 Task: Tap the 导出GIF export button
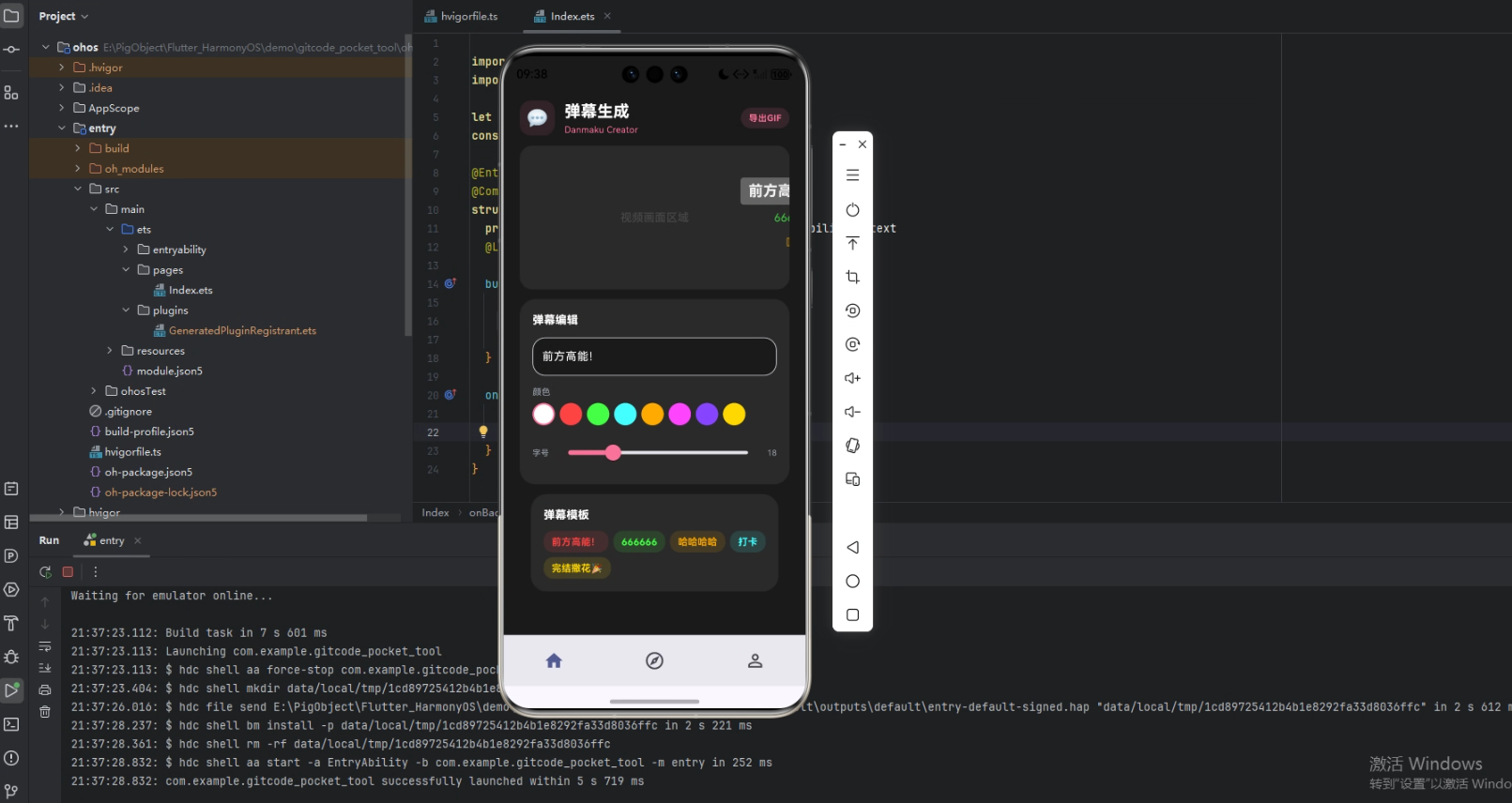[765, 118]
